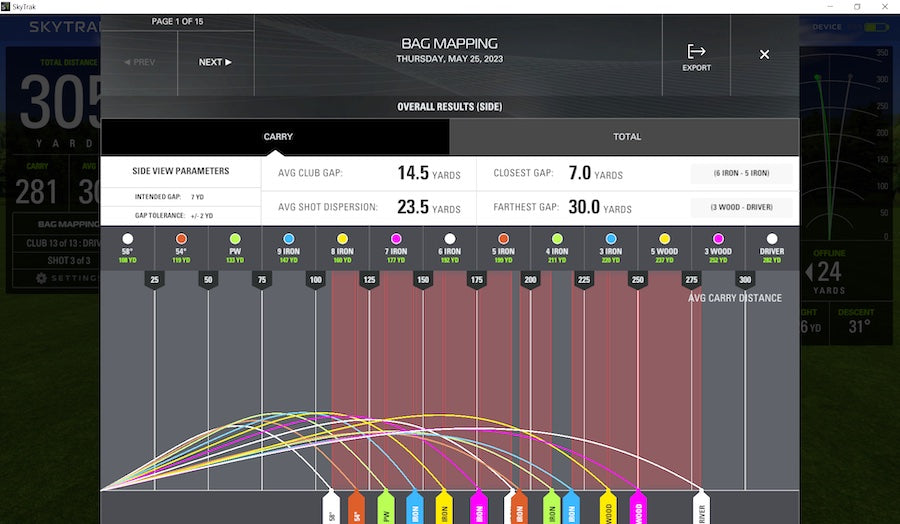This screenshot has height=524, width=900.
Task: Click the Export icon
Action: click(697, 56)
